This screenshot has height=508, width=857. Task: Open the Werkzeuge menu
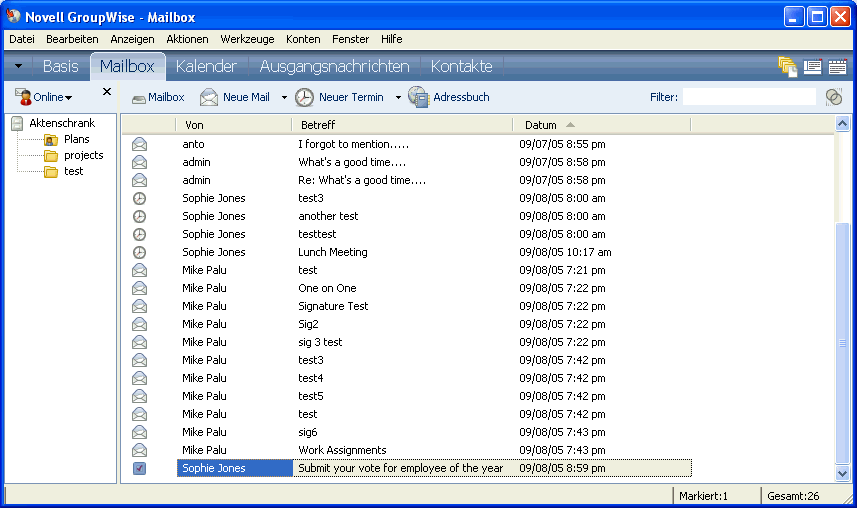tap(248, 39)
